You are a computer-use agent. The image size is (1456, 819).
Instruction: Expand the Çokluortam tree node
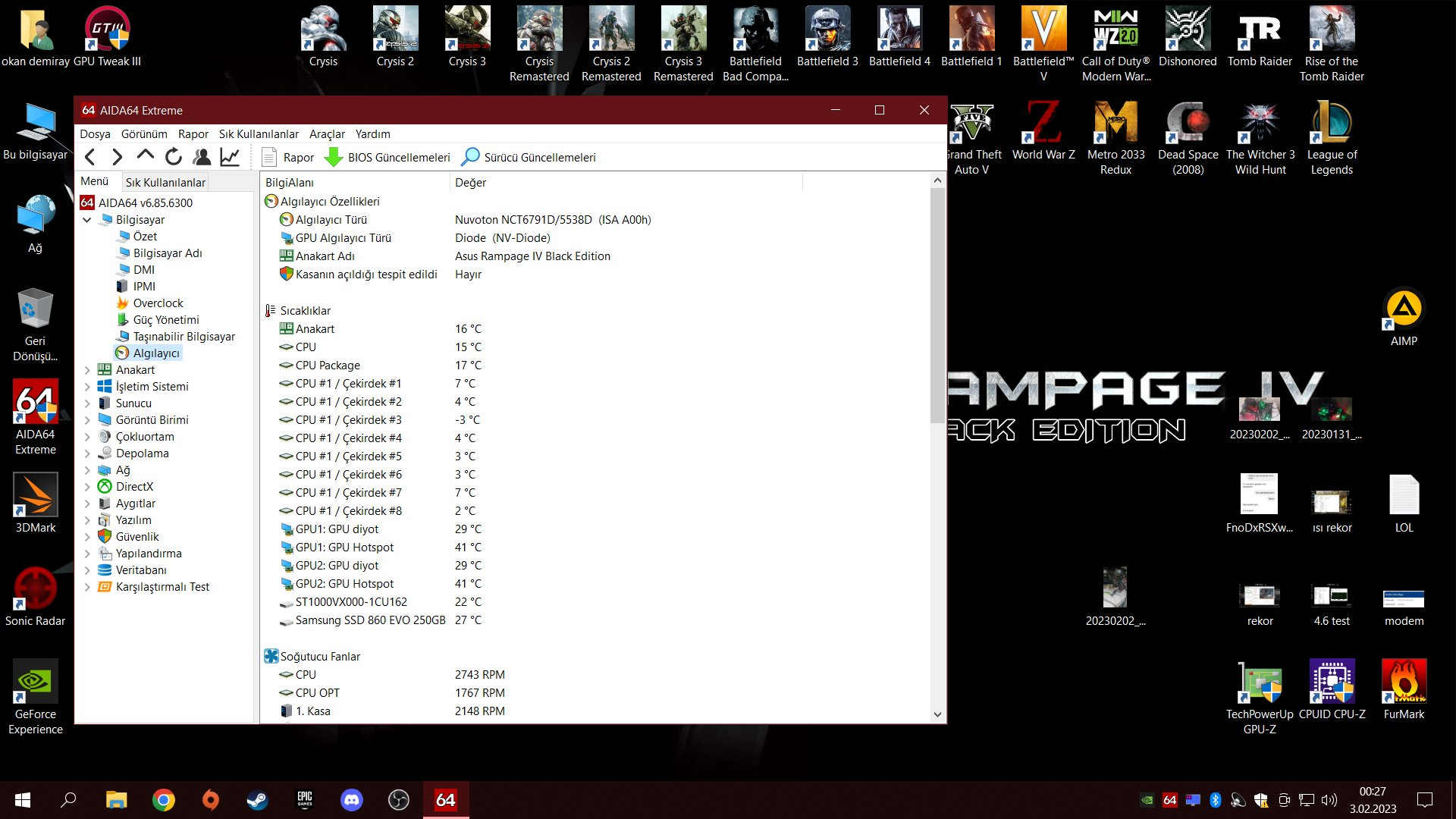(87, 437)
